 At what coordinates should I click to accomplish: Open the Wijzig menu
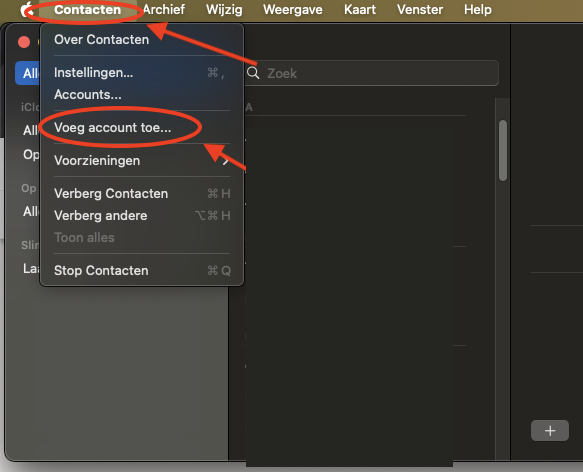(x=224, y=10)
